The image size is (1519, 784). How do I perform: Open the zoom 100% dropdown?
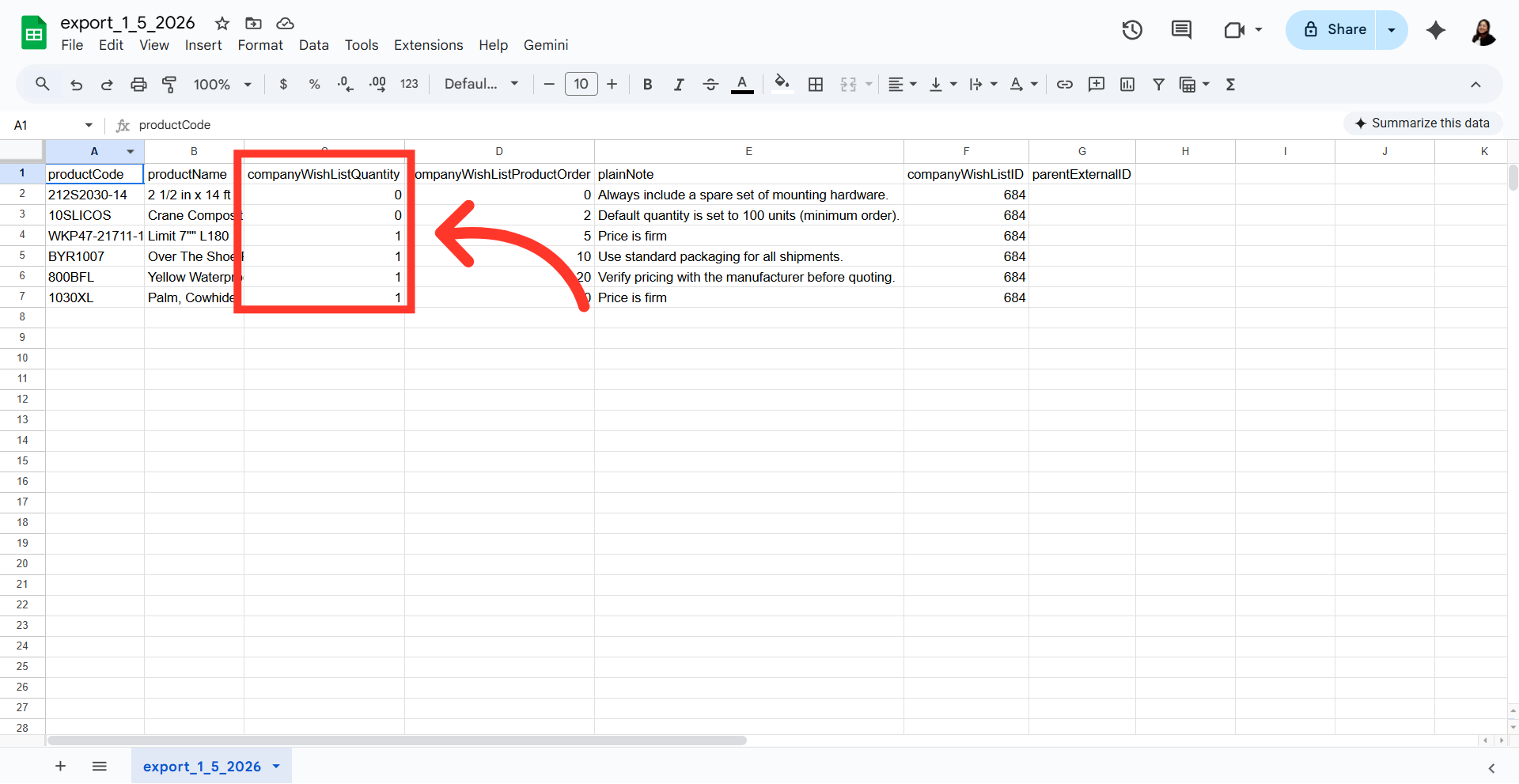point(222,85)
